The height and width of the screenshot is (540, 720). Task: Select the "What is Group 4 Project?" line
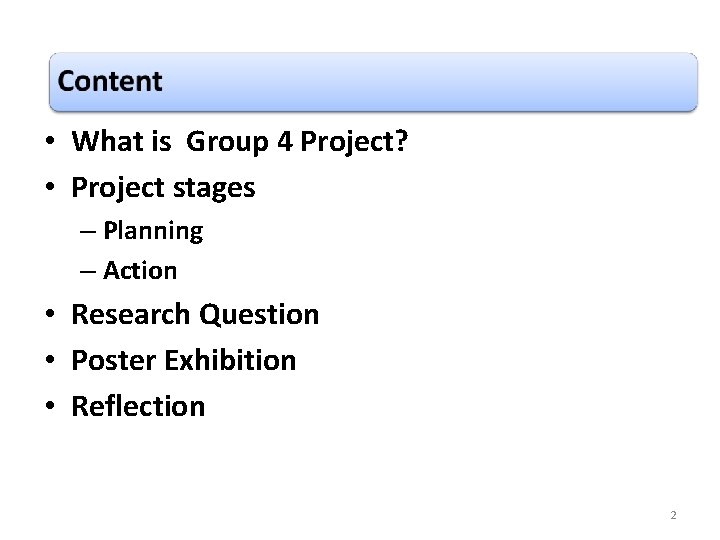click(x=239, y=143)
